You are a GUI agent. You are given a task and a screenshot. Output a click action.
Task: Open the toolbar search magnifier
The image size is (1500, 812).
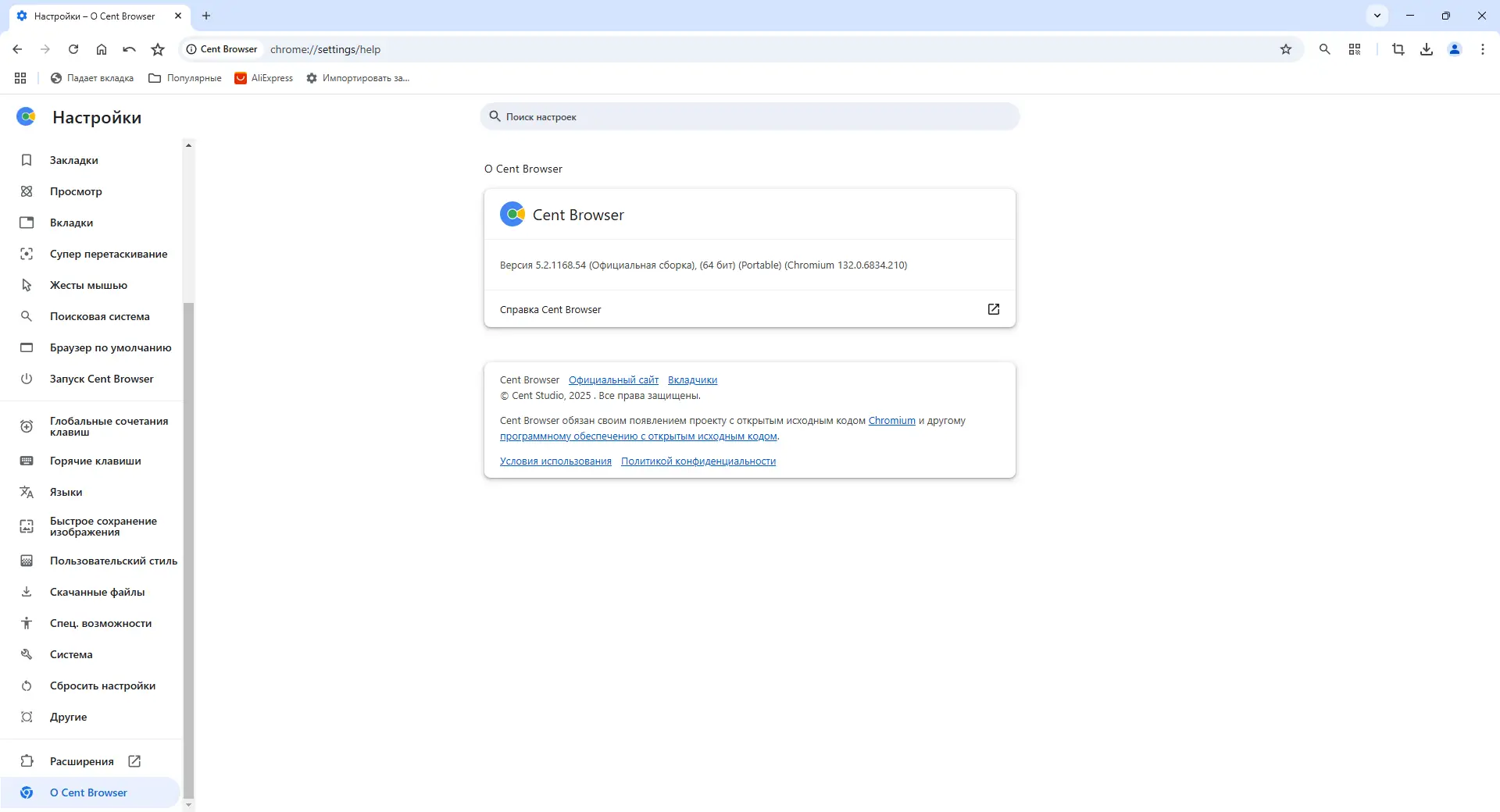pos(1325,49)
